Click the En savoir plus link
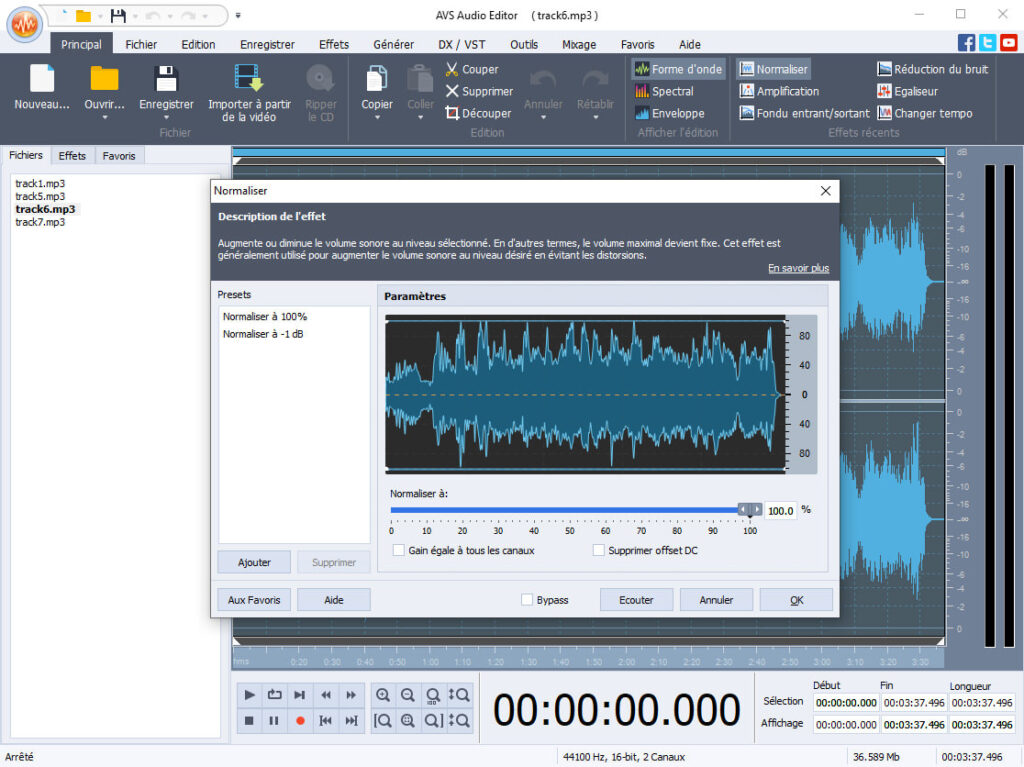The width and height of the screenshot is (1024, 767). 798,268
